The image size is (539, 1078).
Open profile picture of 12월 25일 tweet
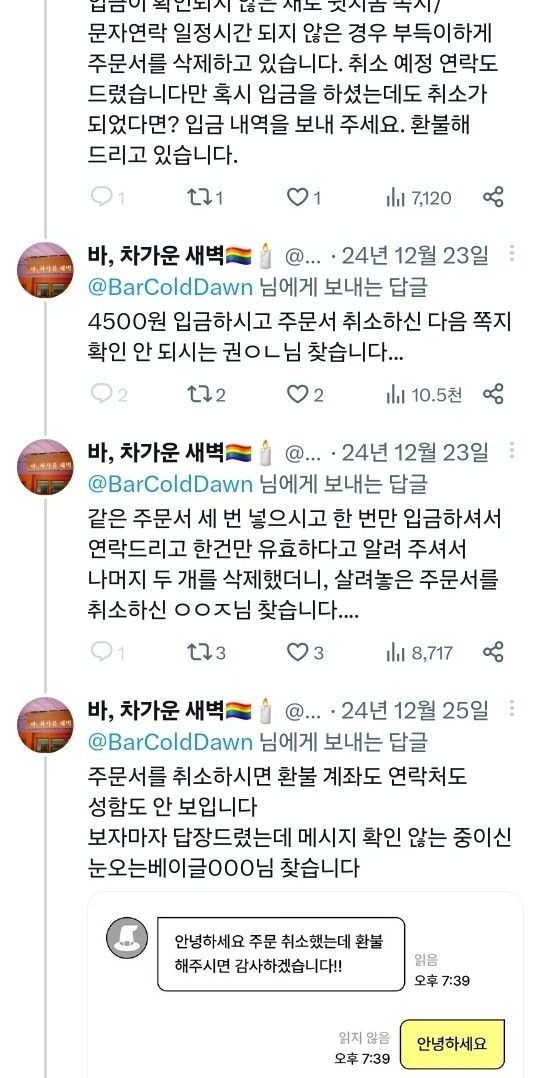coord(45,725)
